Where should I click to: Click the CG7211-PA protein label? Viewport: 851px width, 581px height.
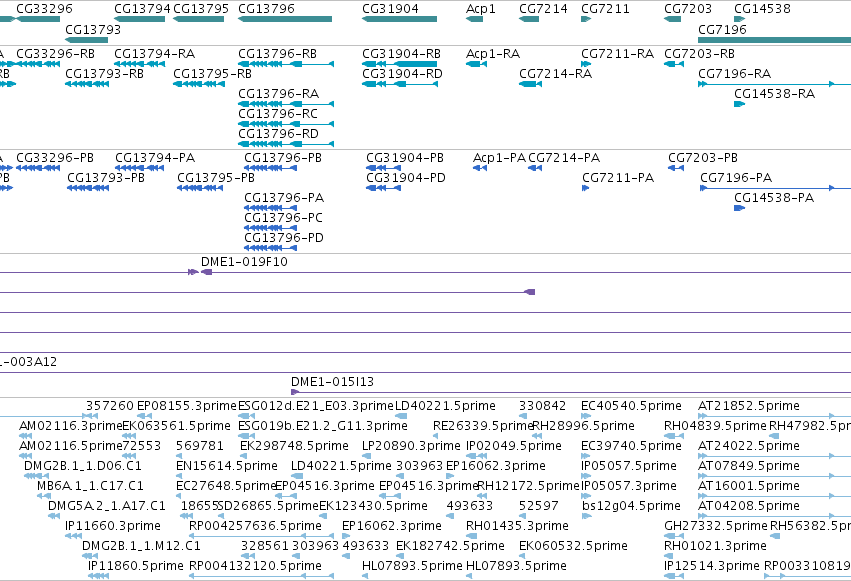point(618,178)
